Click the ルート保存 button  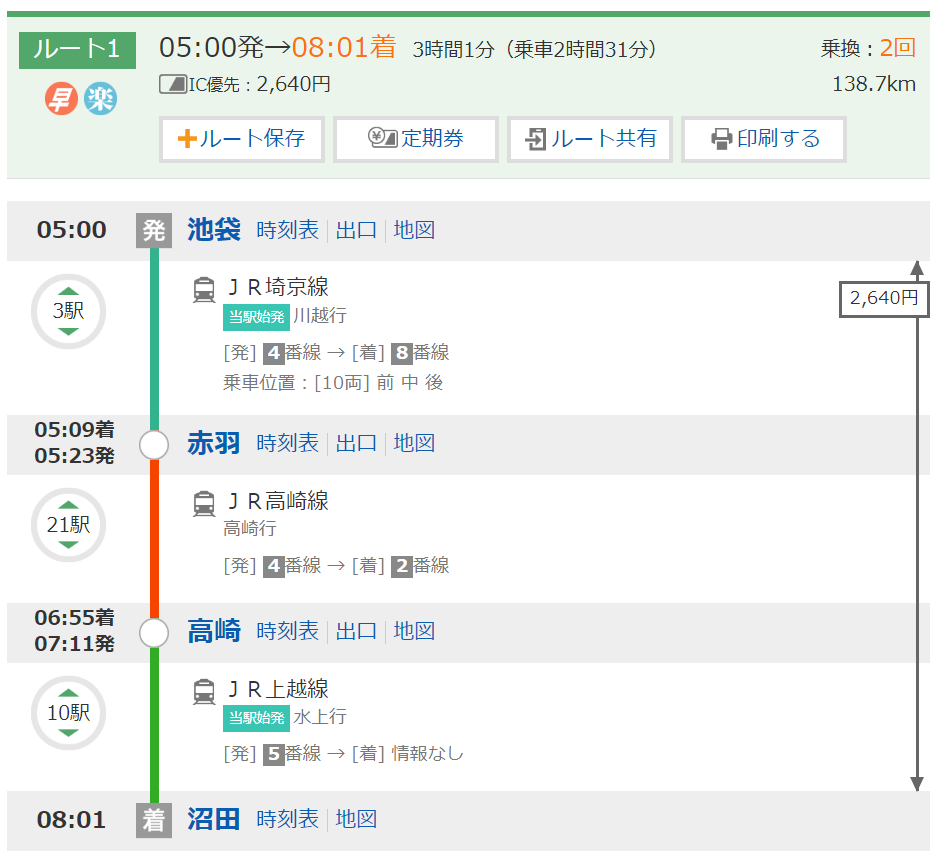pyautogui.click(x=242, y=139)
